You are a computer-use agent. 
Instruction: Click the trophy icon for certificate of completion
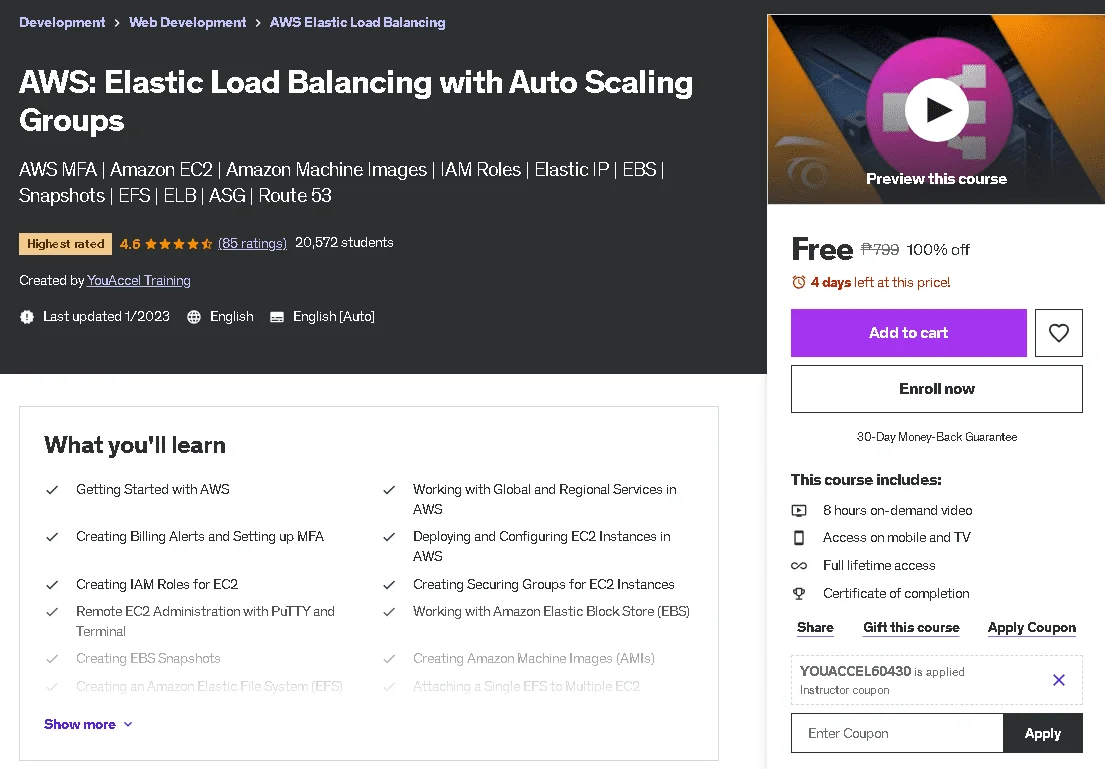tap(798, 593)
